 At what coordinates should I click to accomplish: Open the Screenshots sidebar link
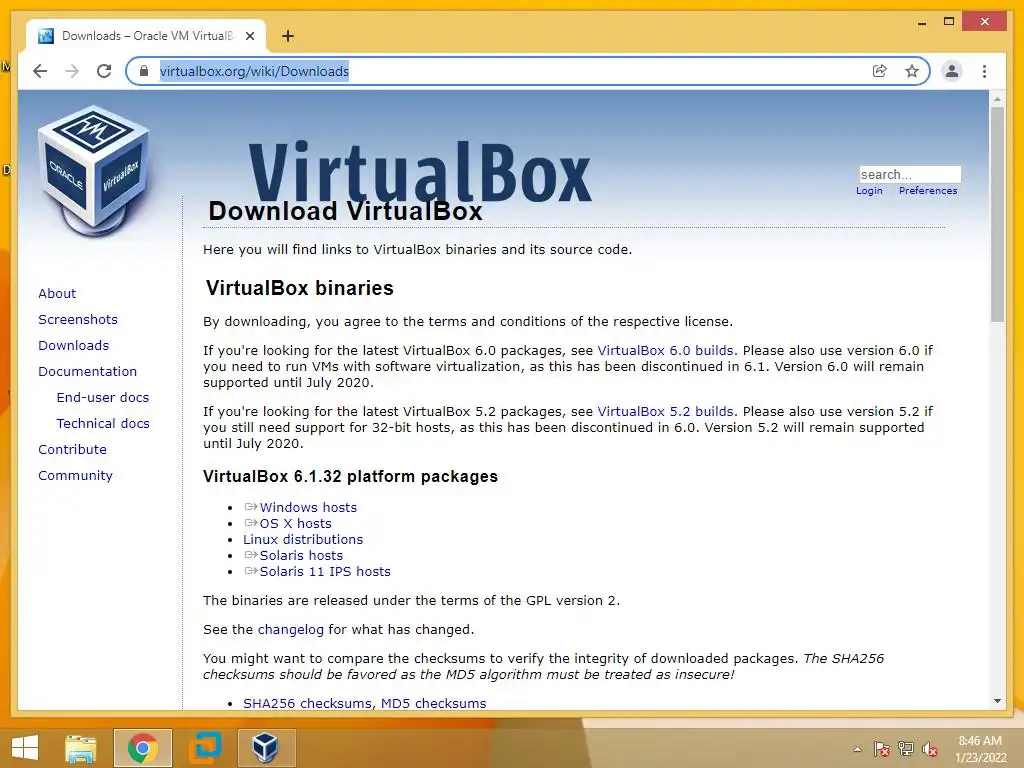78,319
